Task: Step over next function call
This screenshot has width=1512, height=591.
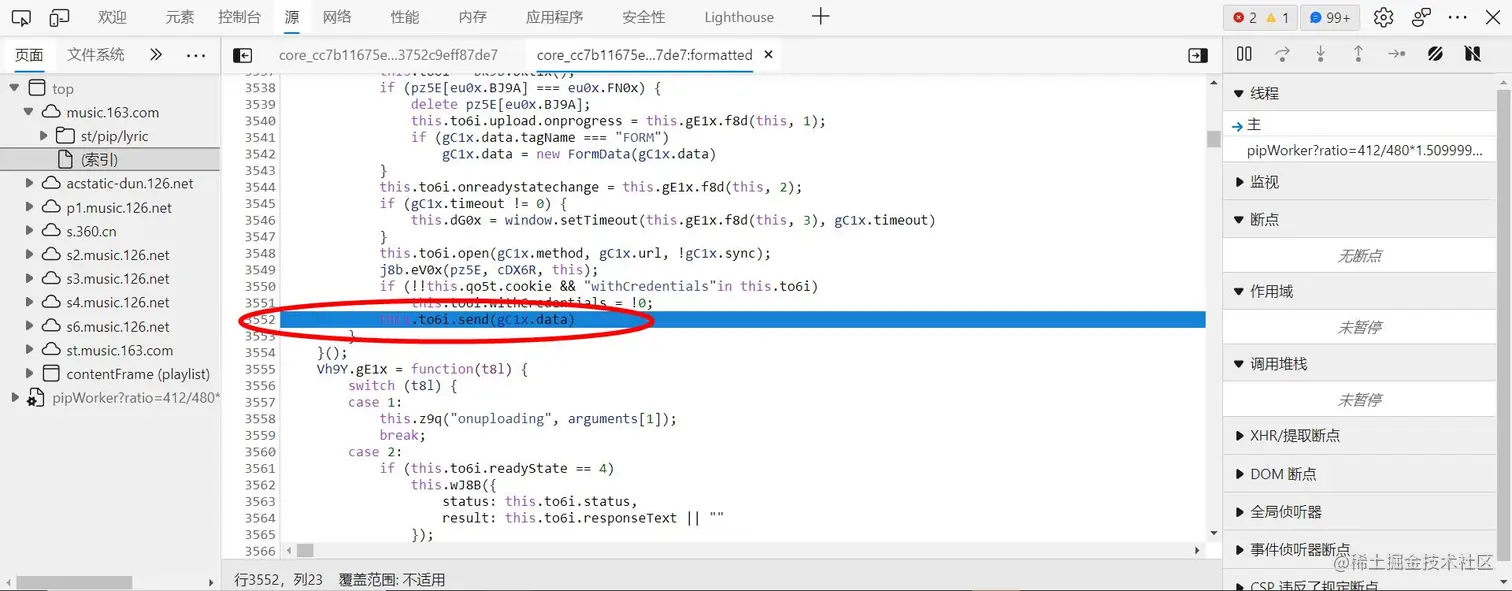Action: (x=1282, y=54)
